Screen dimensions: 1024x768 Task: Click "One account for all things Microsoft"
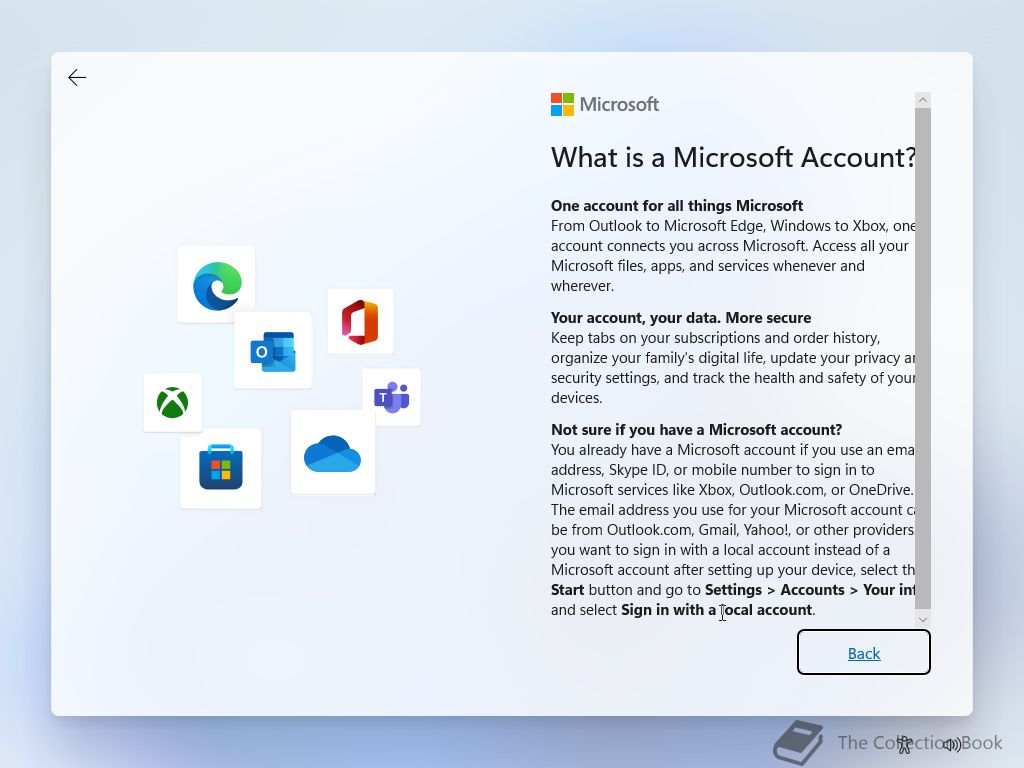point(677,206)
